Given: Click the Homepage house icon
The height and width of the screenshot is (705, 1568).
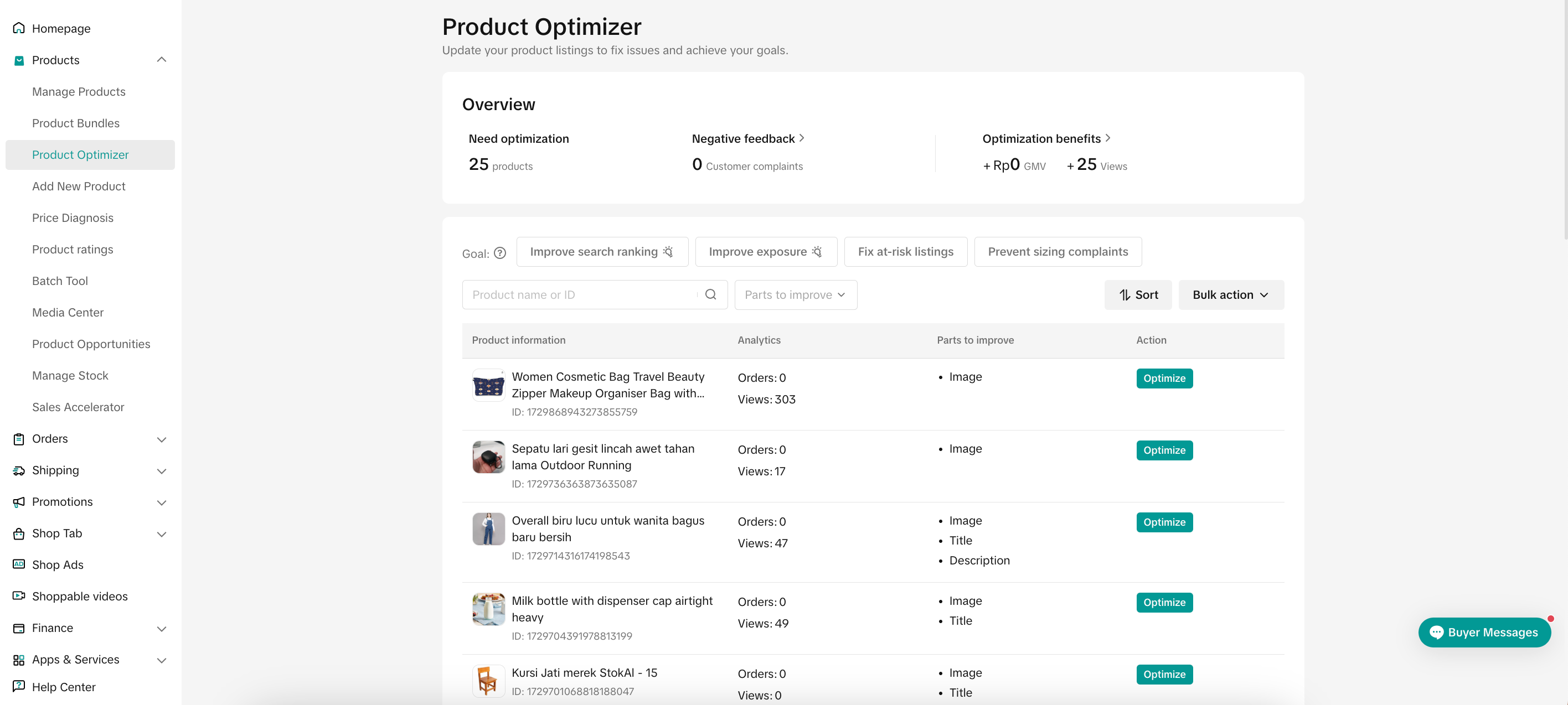Looking at the screenshot, I should point(19,28).
